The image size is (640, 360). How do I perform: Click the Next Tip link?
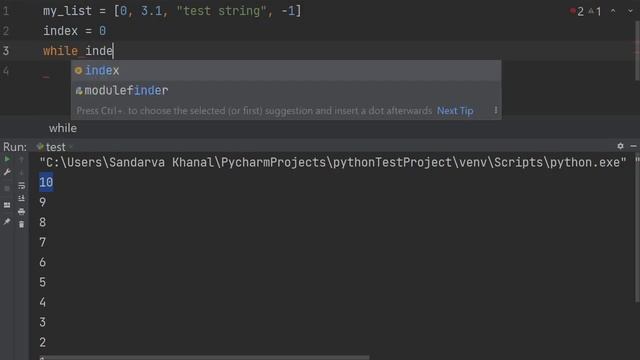455,111
